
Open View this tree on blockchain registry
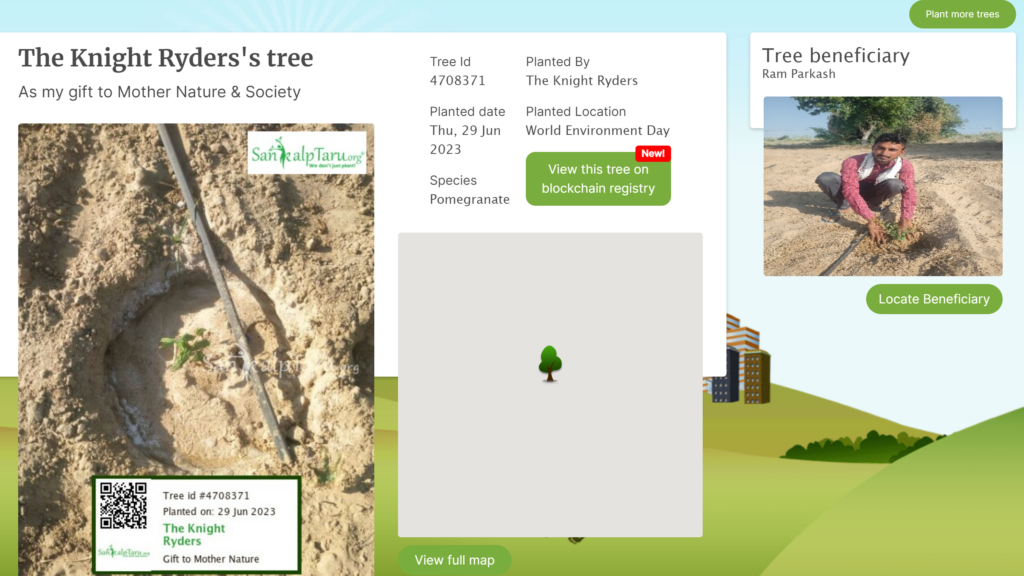(598, 179)
